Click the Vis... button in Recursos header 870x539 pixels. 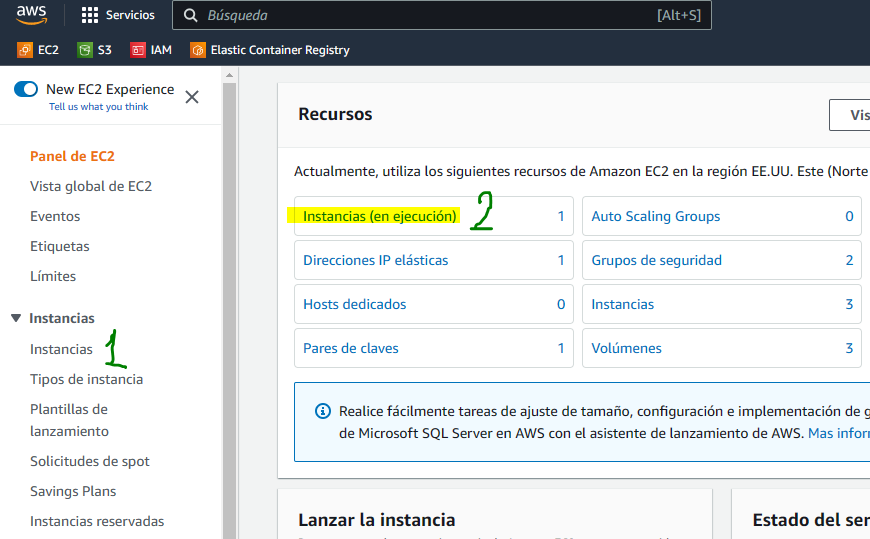click(x=849, y=115)
